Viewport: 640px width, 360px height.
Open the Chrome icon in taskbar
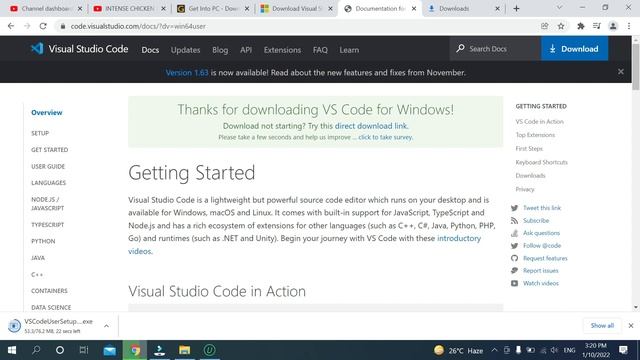pyautogui.click(x=135, y=350)
